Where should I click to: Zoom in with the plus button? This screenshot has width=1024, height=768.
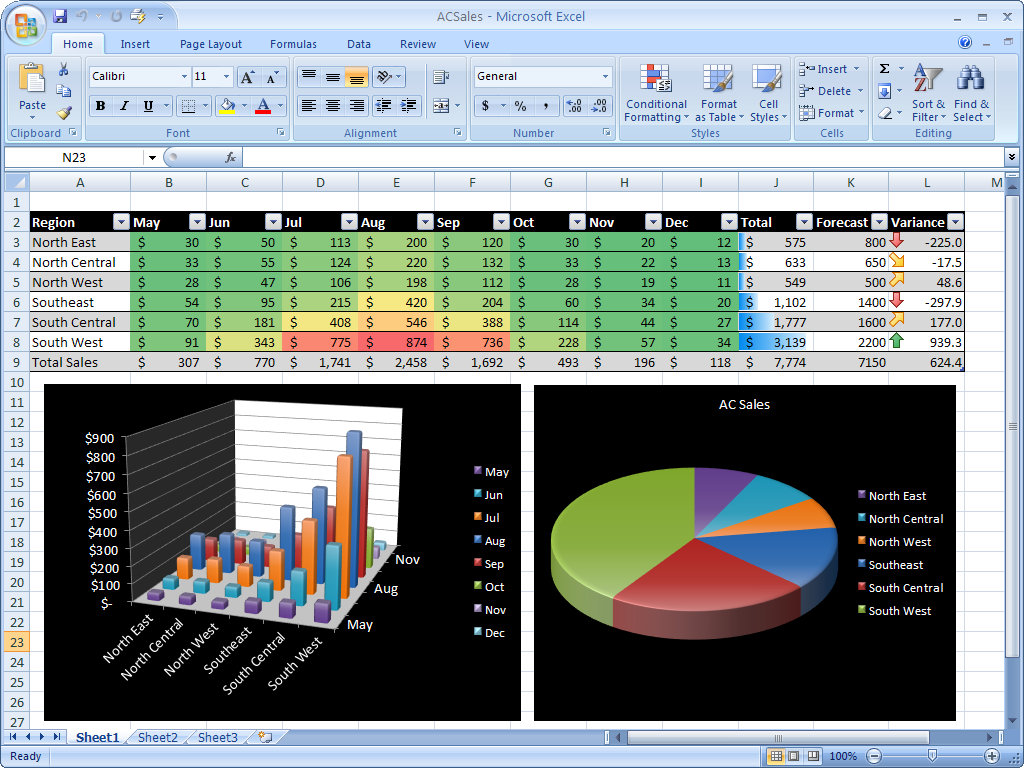click(x=992, y=756)
